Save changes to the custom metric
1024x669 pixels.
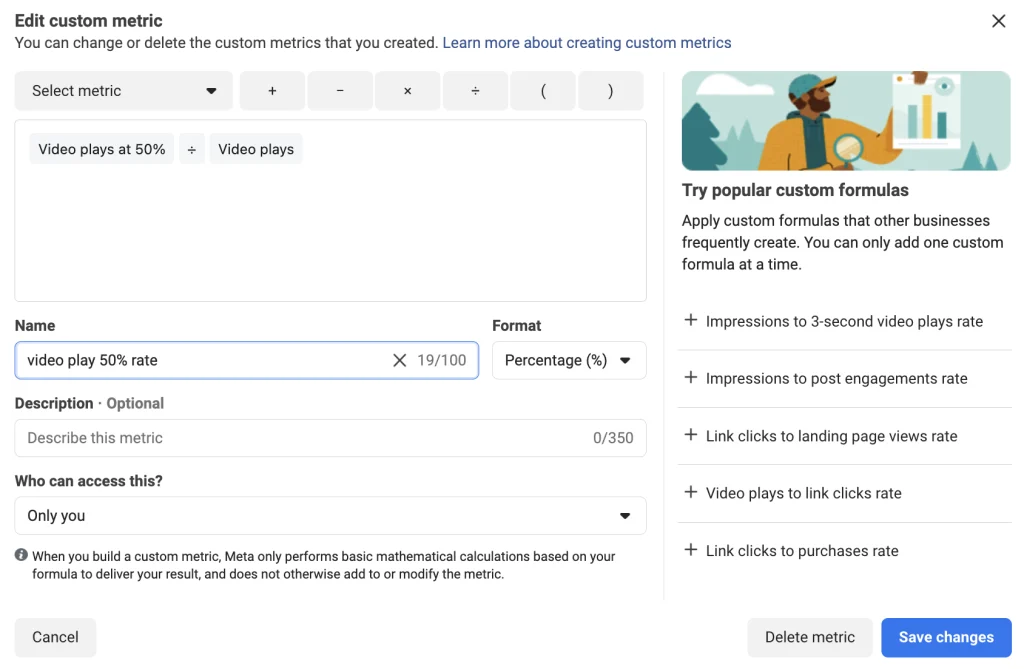tap(945, 637)
